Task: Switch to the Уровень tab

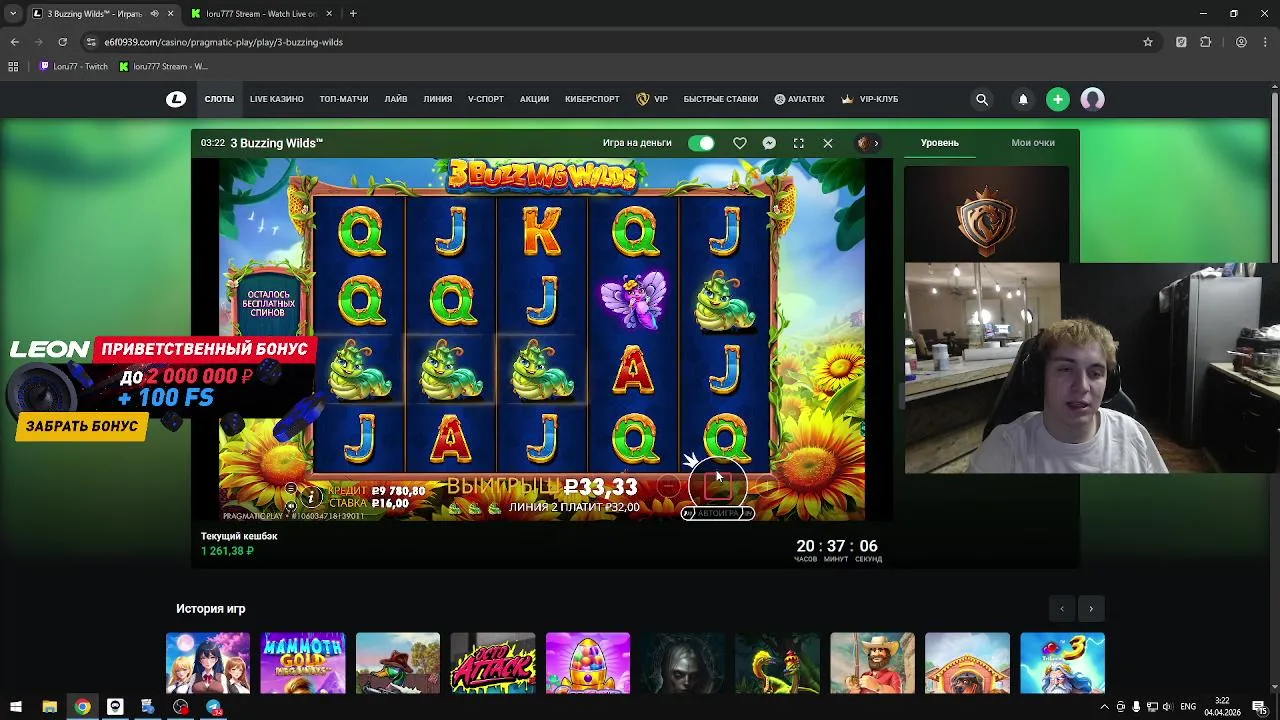Action: click(x=939, y=143)
